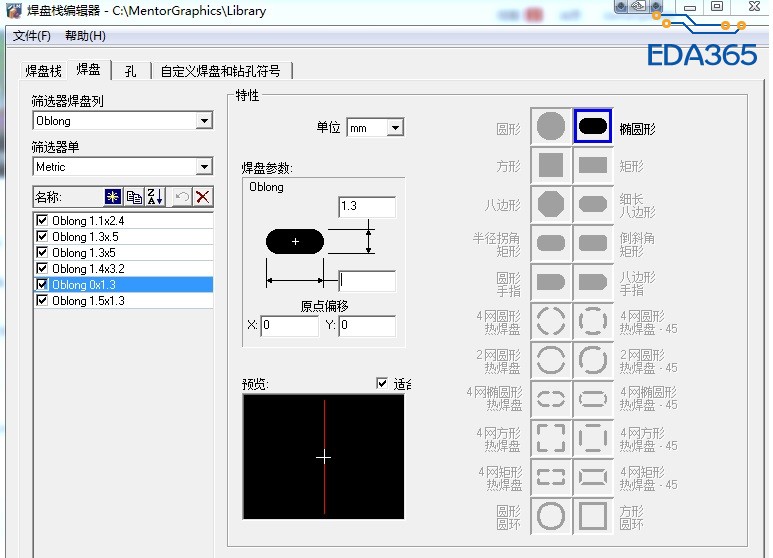This screenshot has width=773, height=558.
Task: Toggle the preview fit (适合) checkbox
Action: (382, 383)
